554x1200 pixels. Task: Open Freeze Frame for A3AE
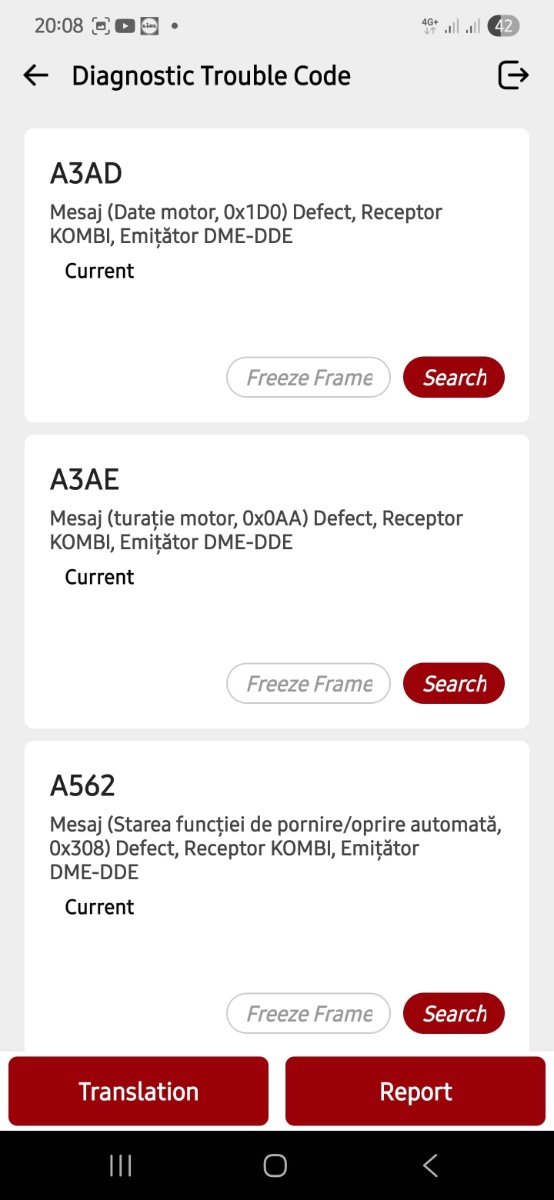(309, 683)
